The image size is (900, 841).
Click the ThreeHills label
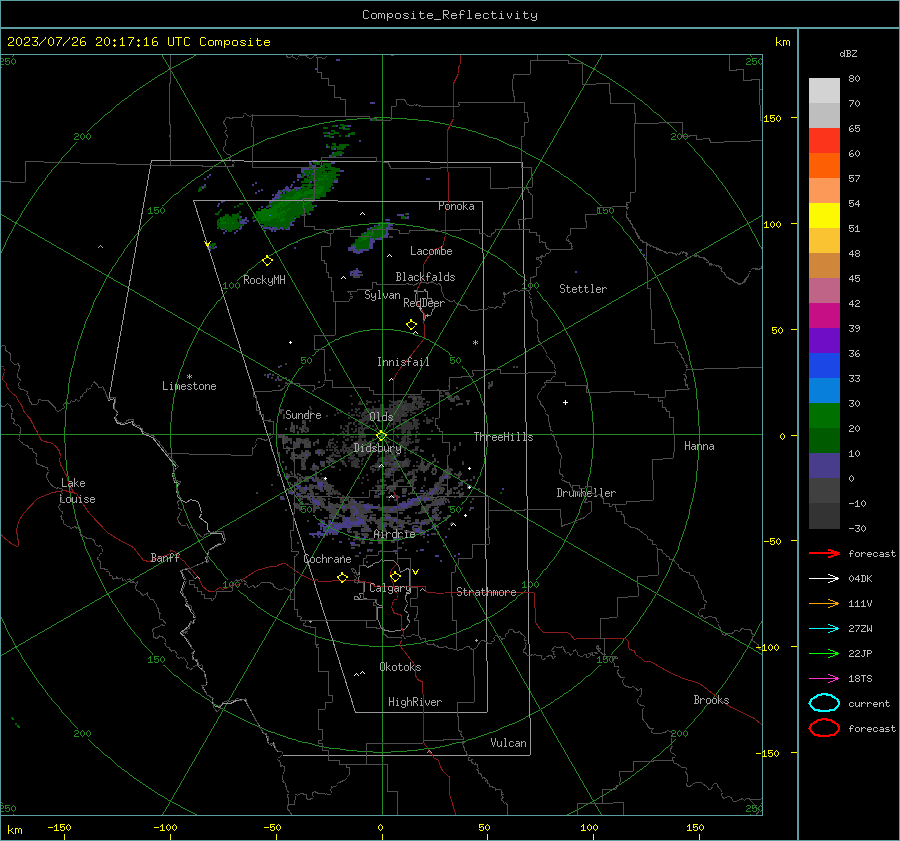(503, 437)
